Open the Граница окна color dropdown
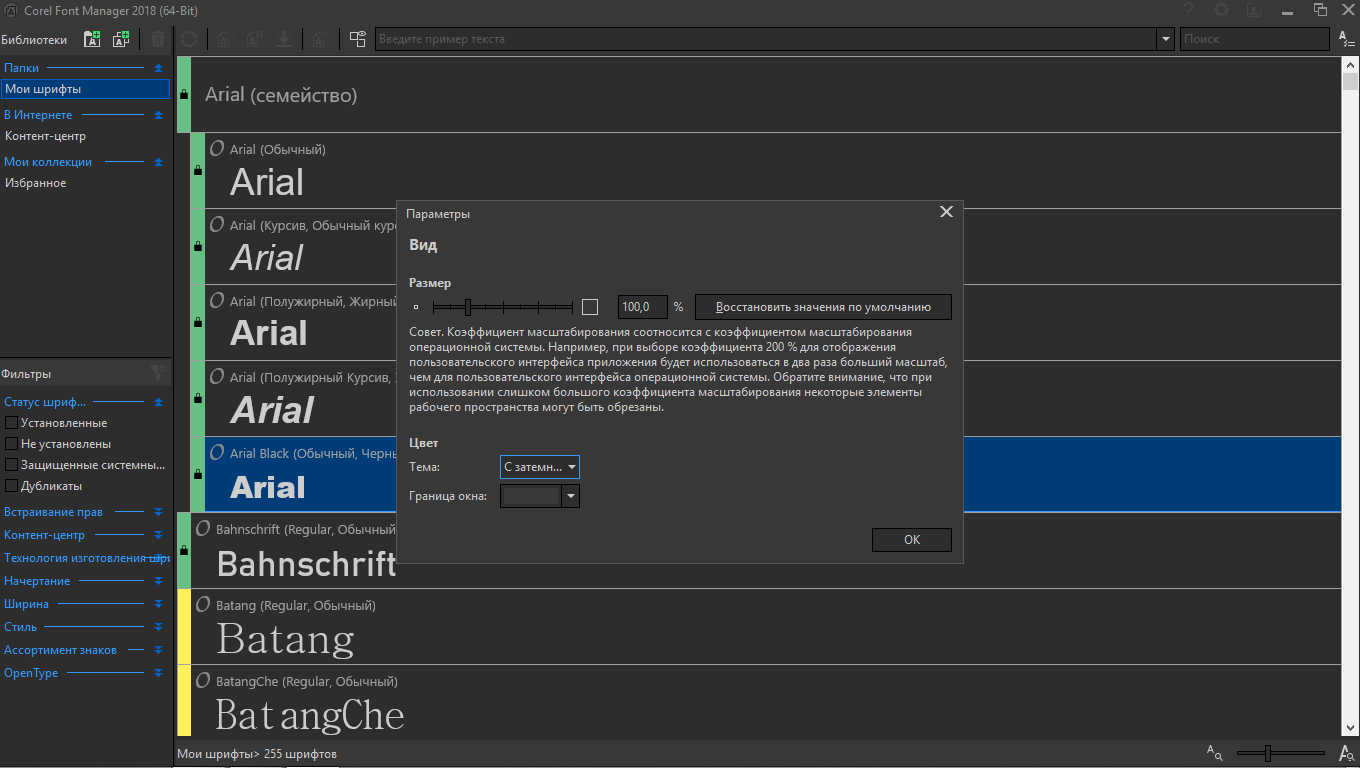Image resolution: width=1360 pixels, height=768 pixels. [571, 496]
